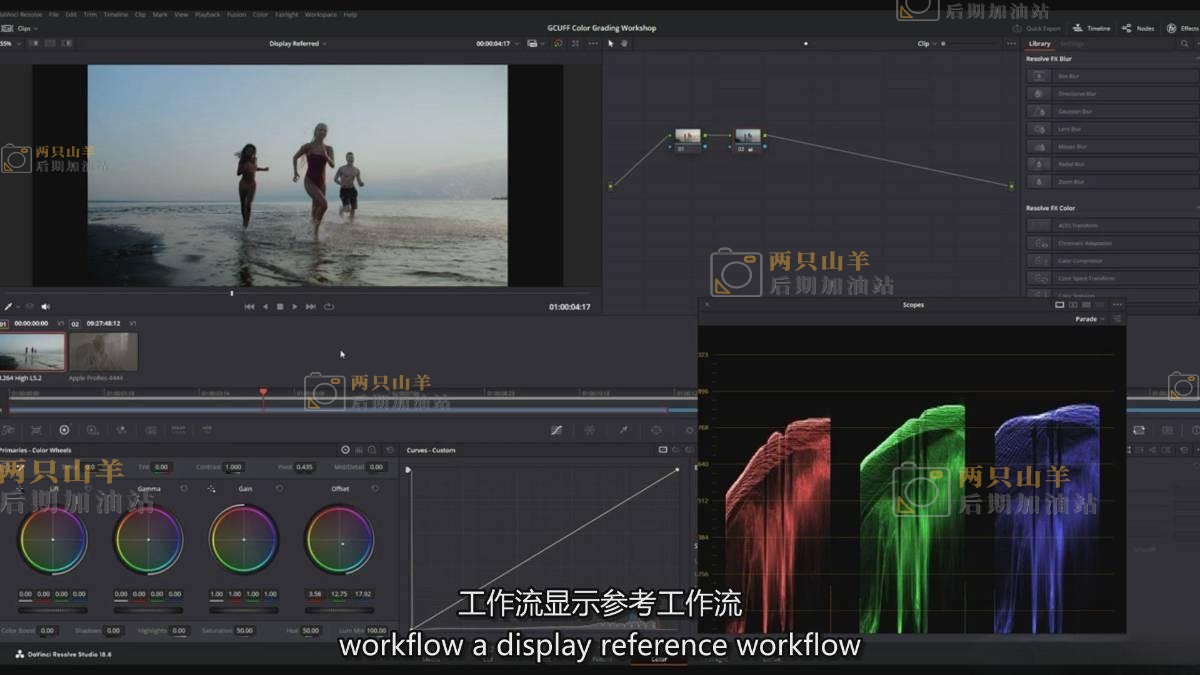Screen dimensions: 1200x675
Task: Toggle loop playback in the viewer
Action: point(329,306)
